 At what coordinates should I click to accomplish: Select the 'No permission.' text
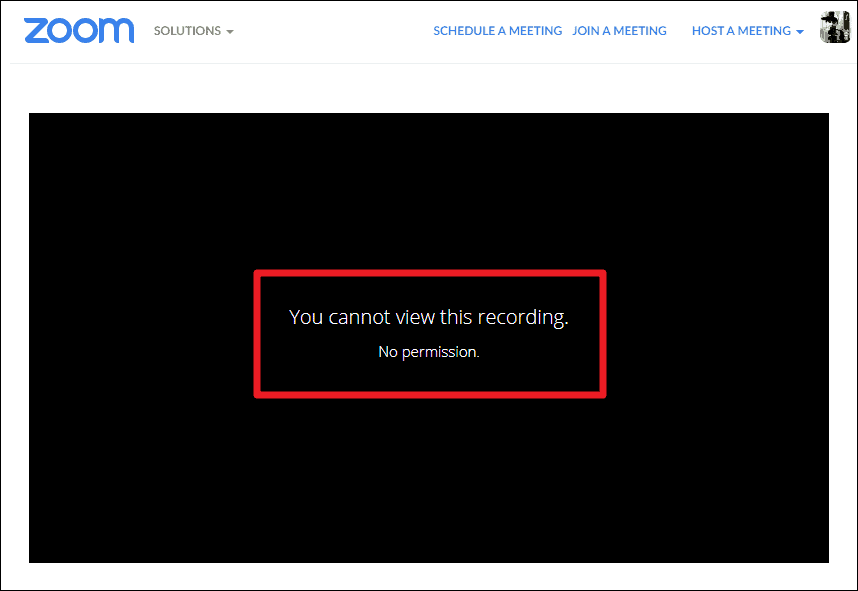point(429,352)
